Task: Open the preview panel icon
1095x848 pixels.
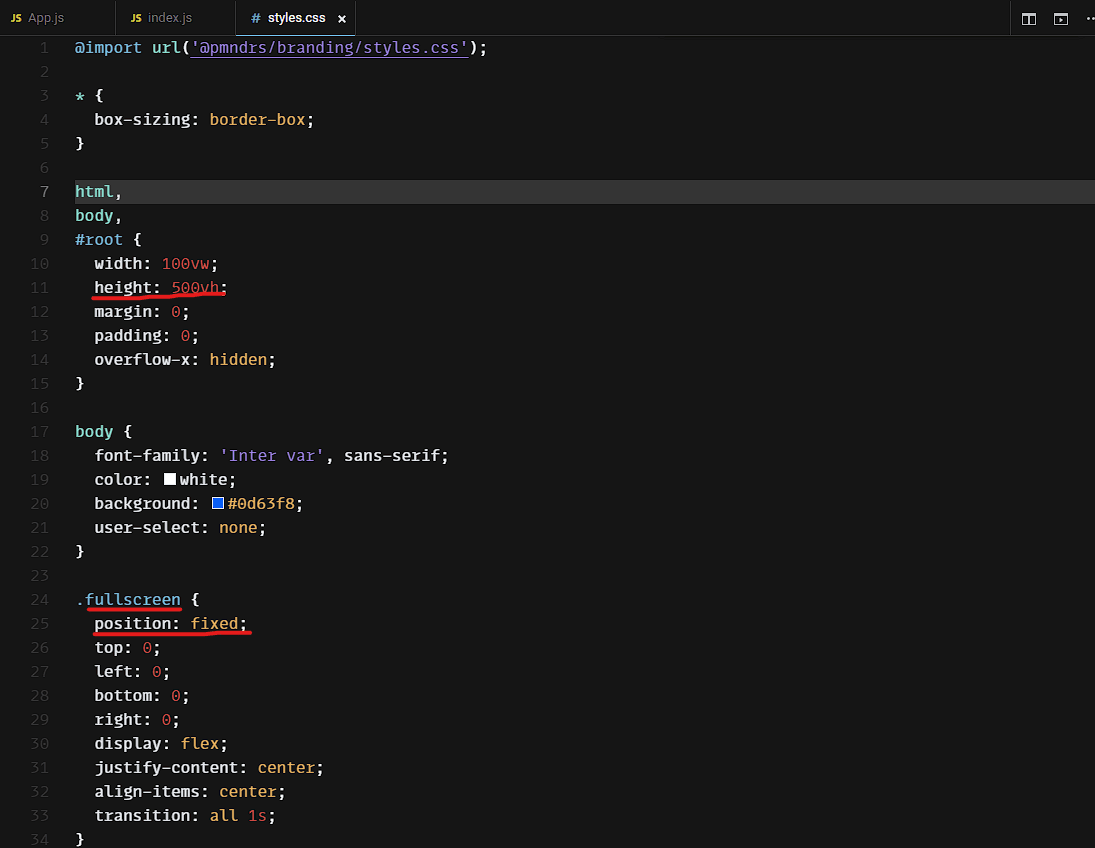Action: point(1061,19)
